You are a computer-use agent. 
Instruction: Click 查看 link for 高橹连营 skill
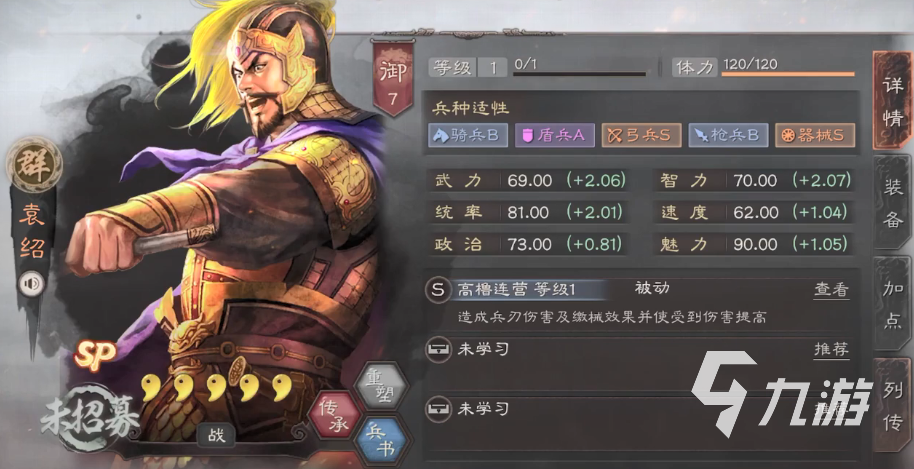[x=831, y=290]
